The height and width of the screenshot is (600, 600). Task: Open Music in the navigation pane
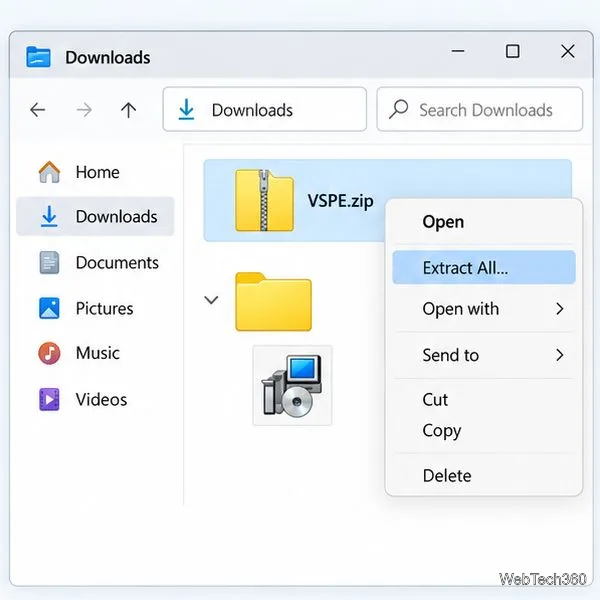[x=95, y=353]
